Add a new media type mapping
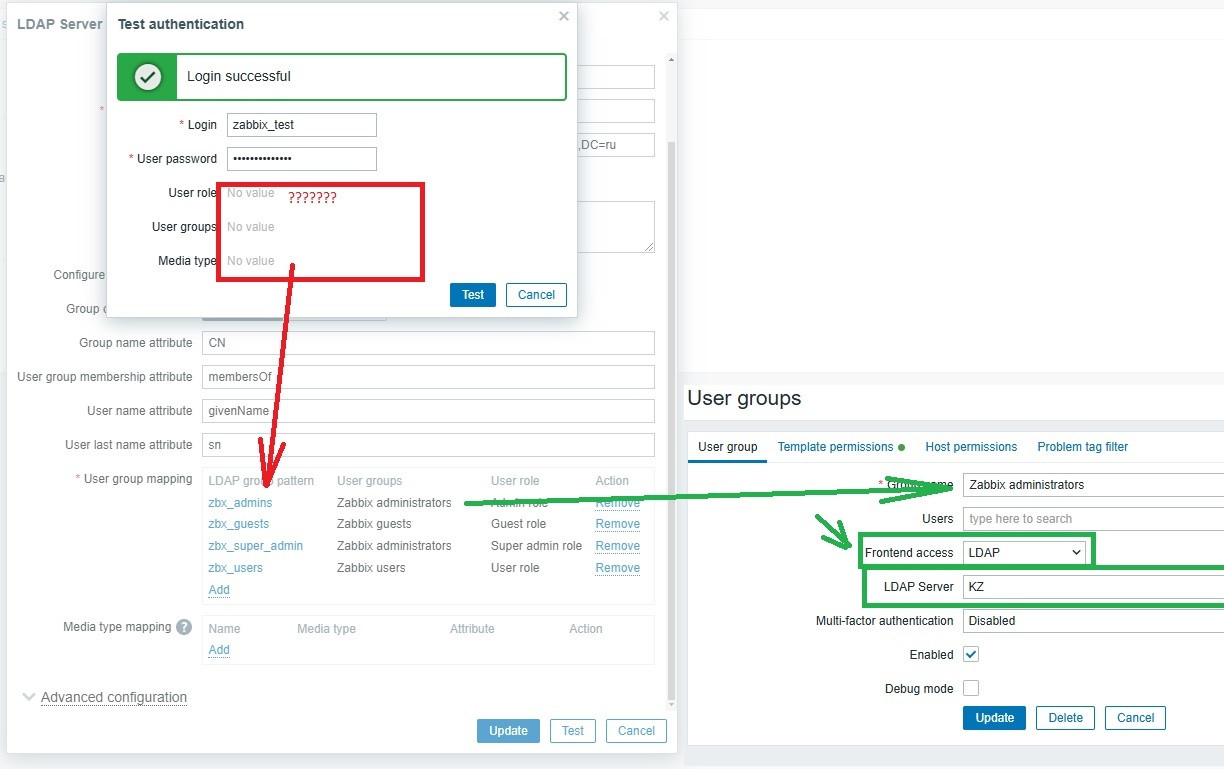 click(x=219, y=650)
